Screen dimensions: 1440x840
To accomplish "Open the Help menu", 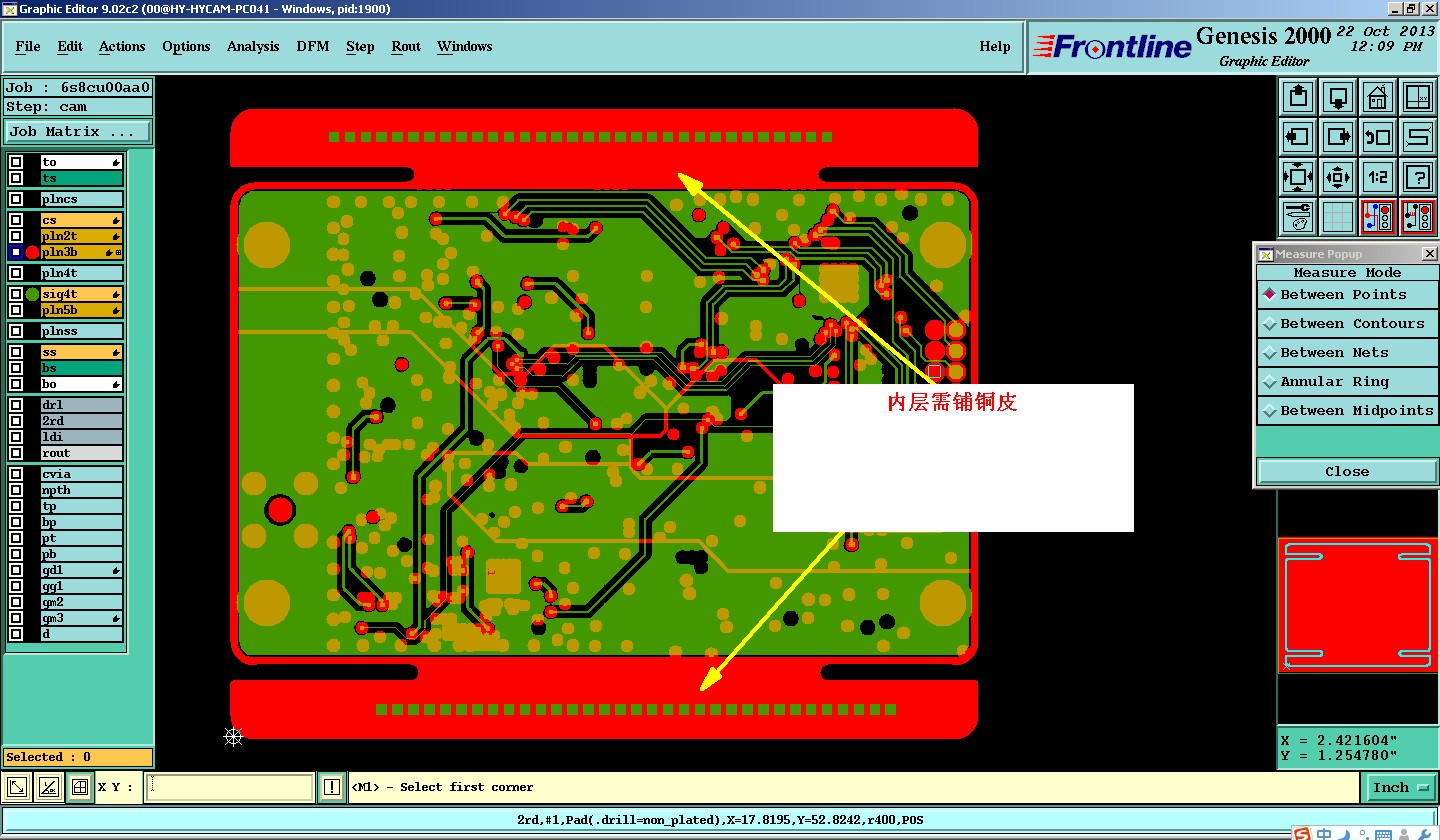I will pos(995,47).
